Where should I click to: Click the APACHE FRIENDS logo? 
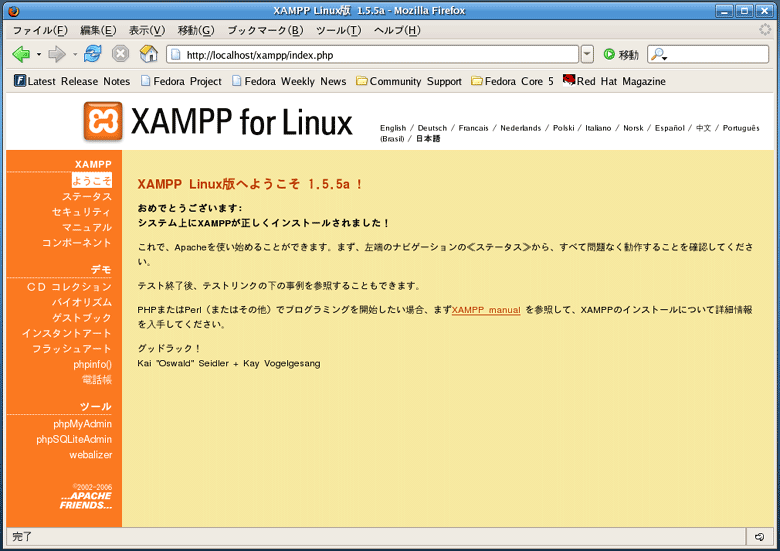click(86, 500)
